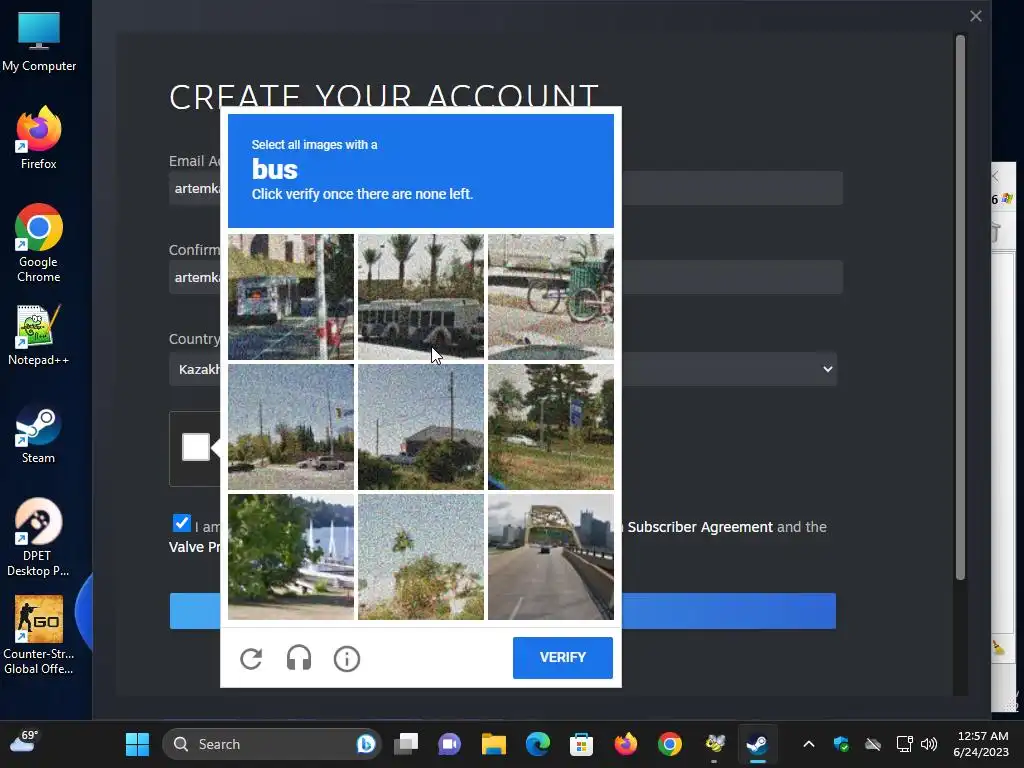Open the Chat app on taskbar

pyautogui.click(x=449, y=744)
